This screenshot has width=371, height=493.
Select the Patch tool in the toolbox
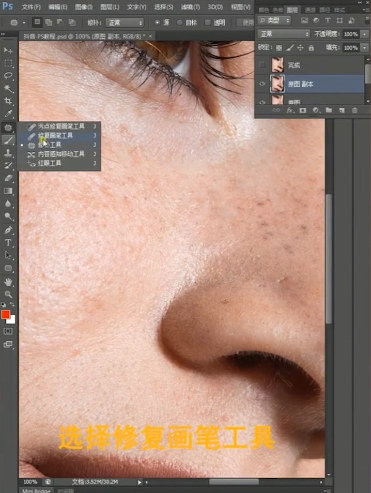pos(8,127)
